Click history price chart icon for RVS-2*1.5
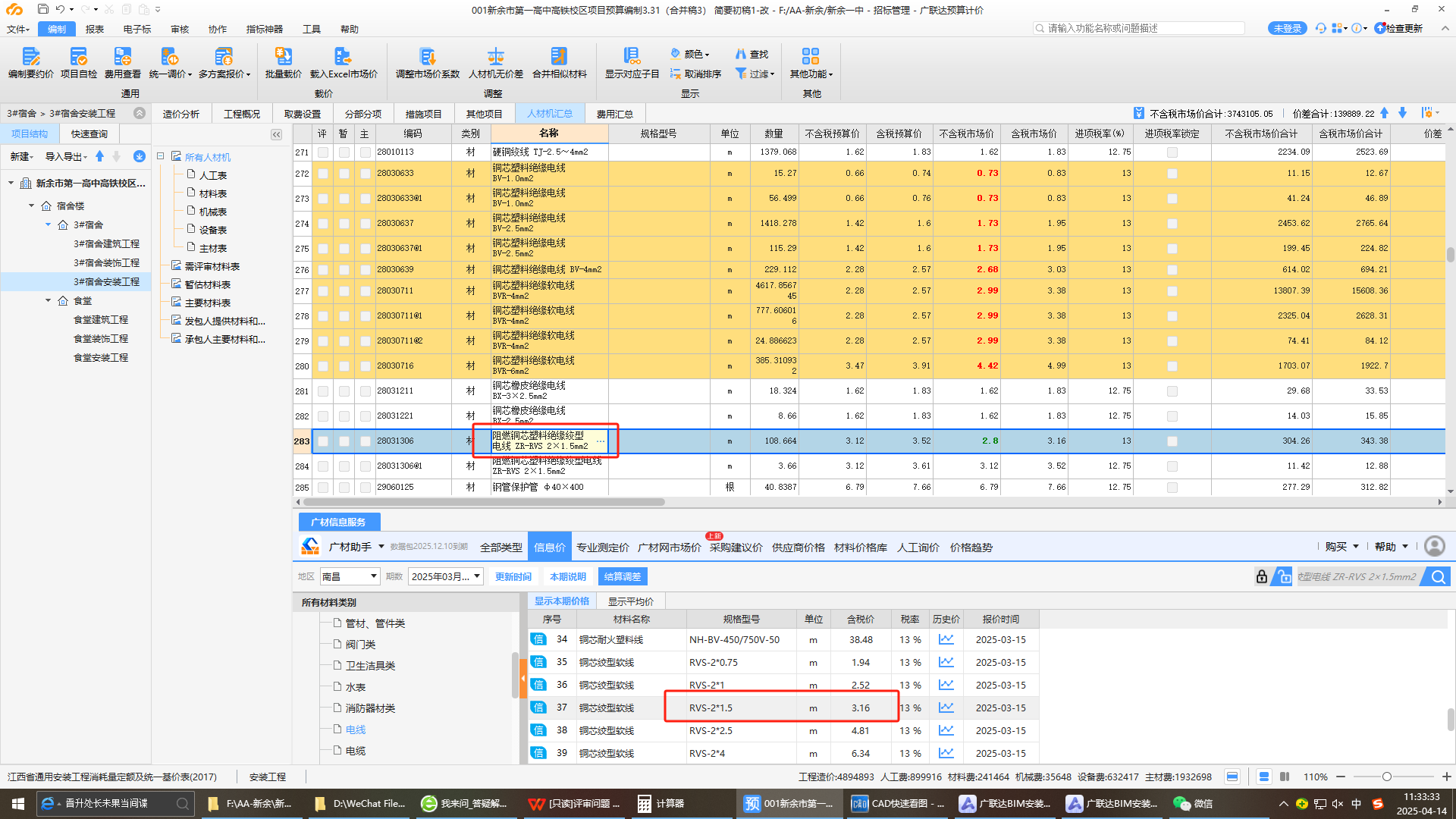This screenshot has height=819, width=1456. pyautogui.click(x=946, y=708)
